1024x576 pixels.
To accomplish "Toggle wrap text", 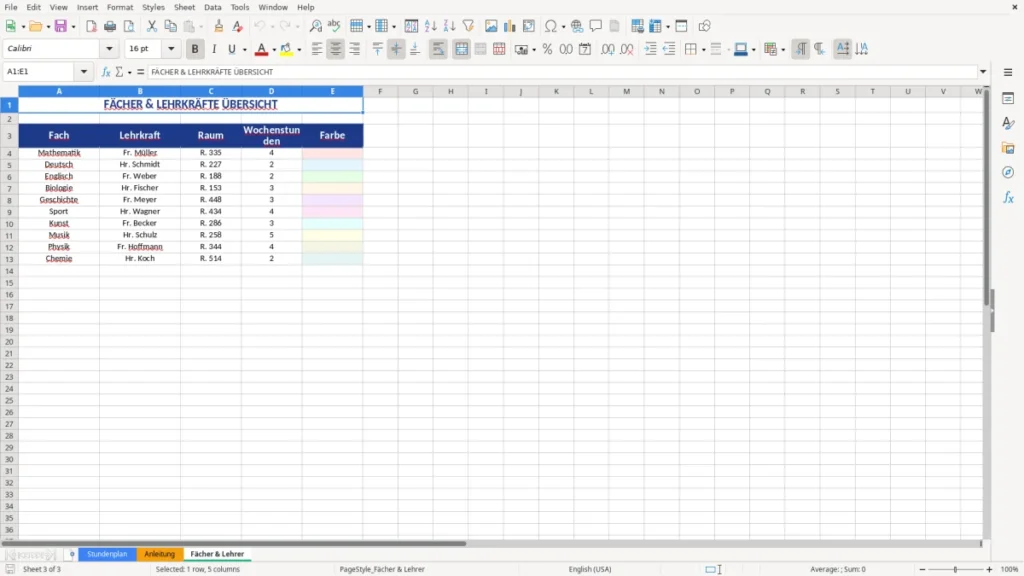I will click(438, 49).
